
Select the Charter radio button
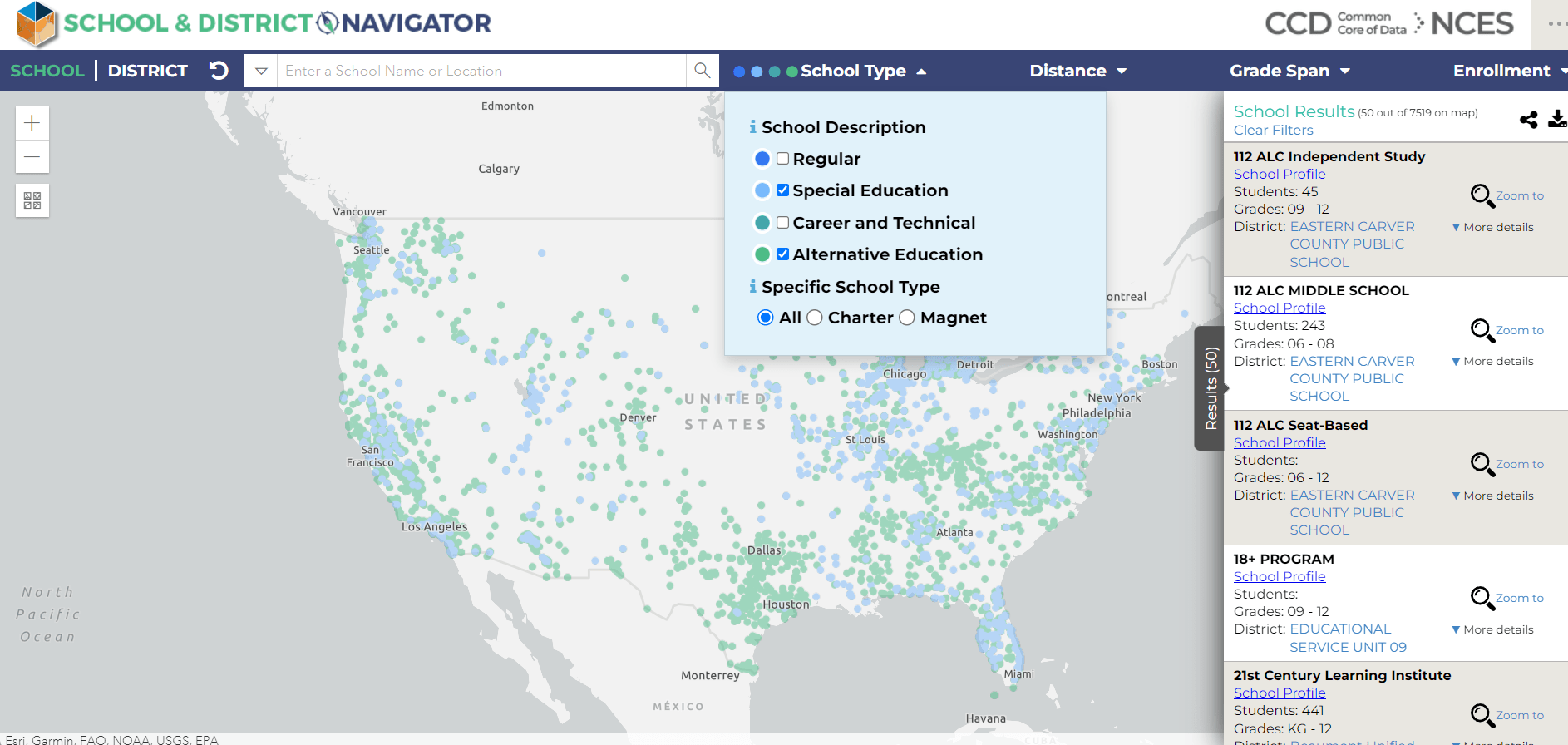pos(815,318)
